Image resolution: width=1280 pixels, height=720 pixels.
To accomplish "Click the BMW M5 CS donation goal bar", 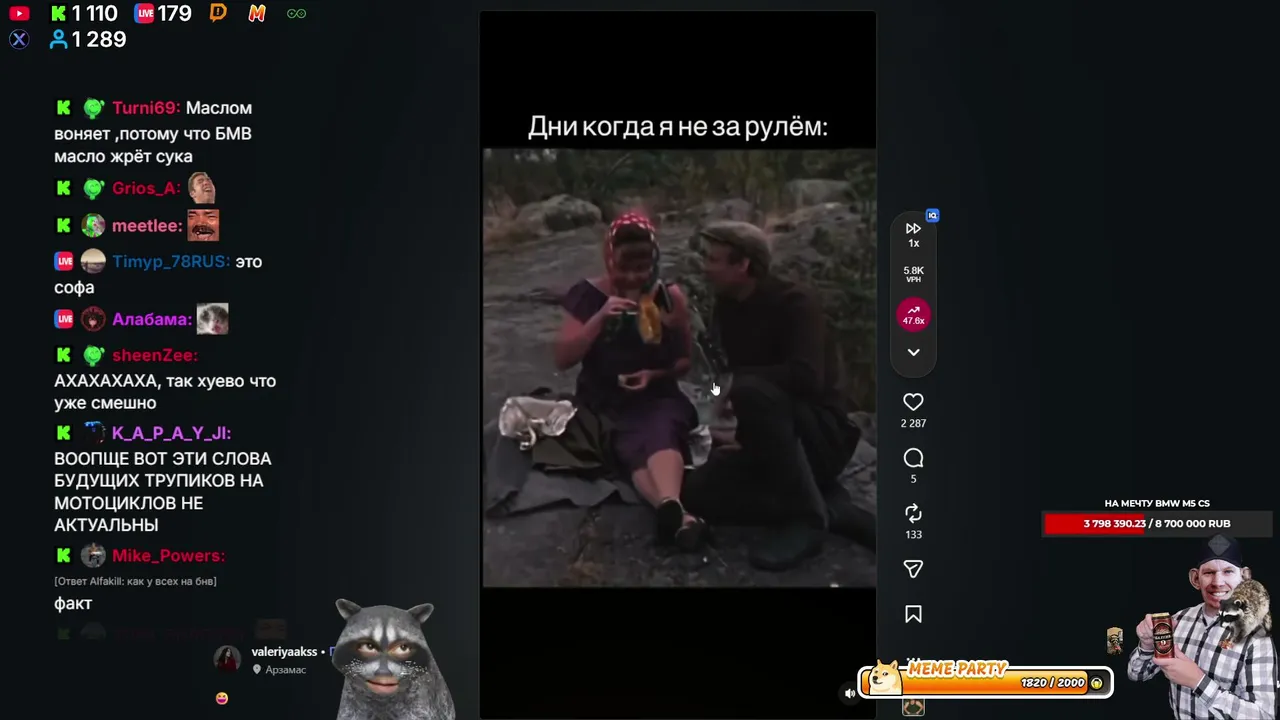I will tap(1157, 524).
